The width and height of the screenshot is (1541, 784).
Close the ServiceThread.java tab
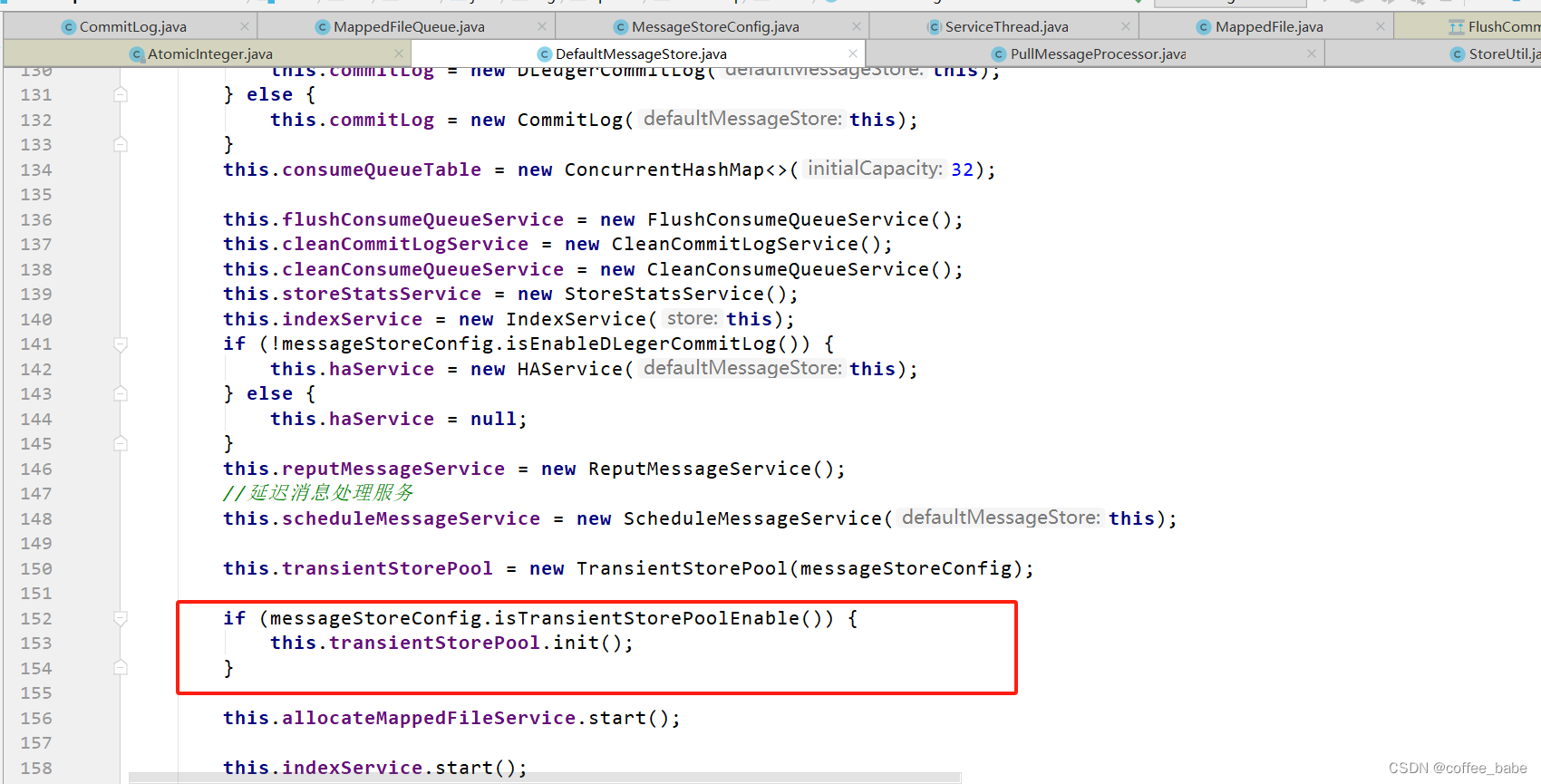pos(1126,27)
